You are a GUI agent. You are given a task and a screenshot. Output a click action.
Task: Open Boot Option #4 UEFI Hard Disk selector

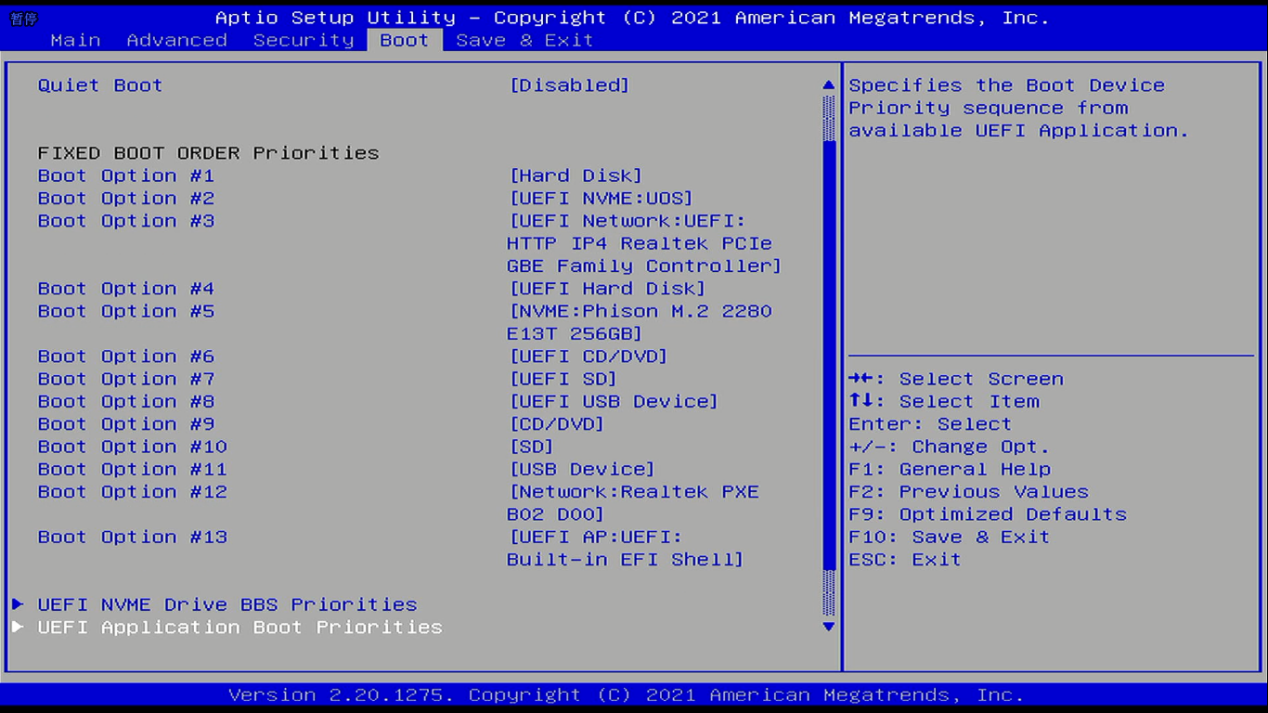[x=607, y=289]
